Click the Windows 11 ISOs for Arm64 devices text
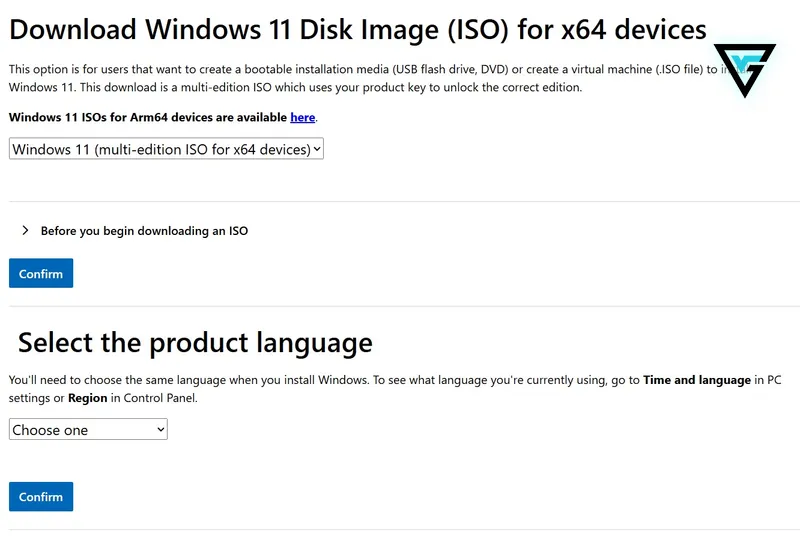The height and width of the screenshot is (536, 800). (x=148, y=117)
